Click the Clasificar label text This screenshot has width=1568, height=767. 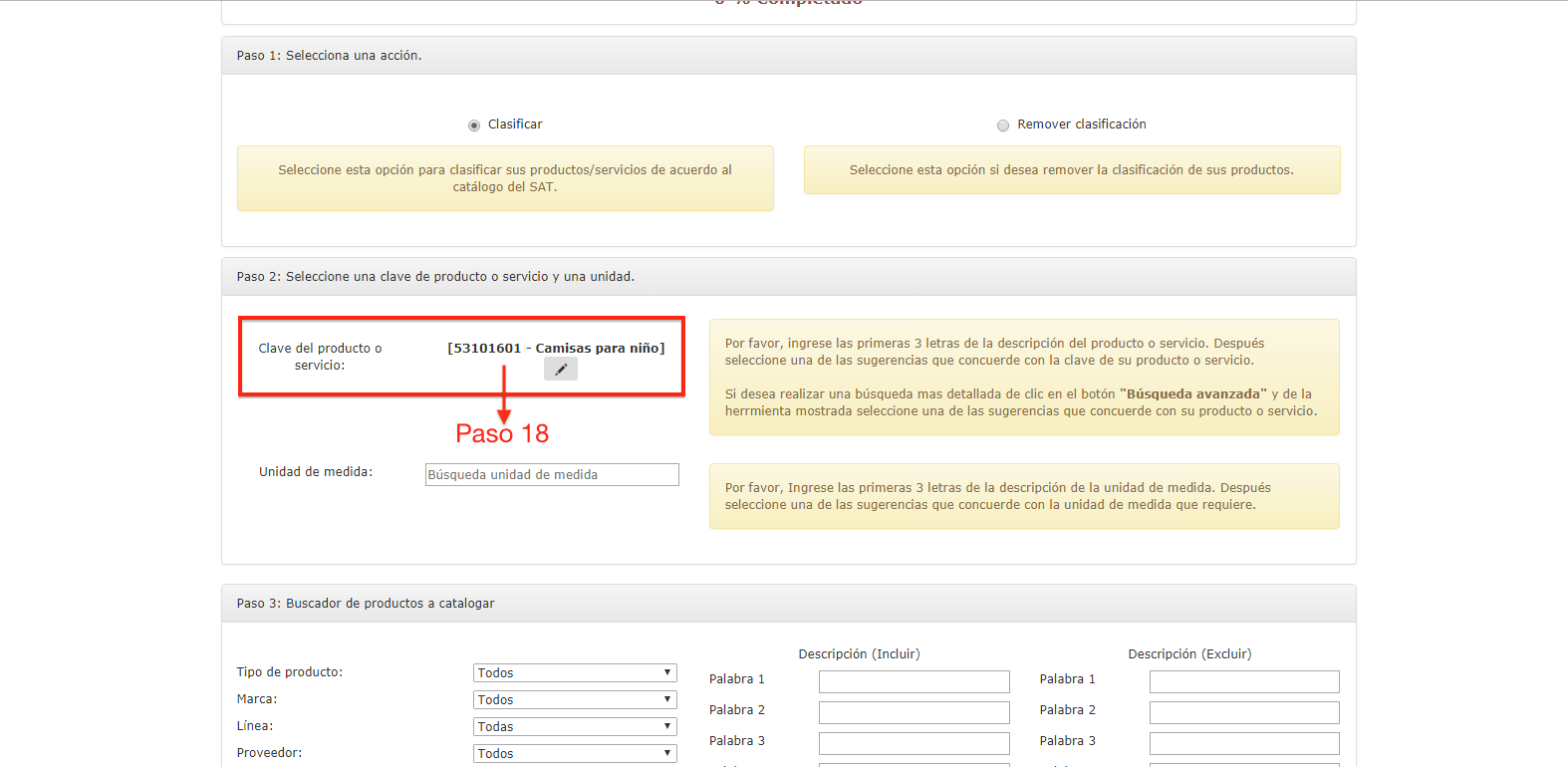click(x=515, y=125)
